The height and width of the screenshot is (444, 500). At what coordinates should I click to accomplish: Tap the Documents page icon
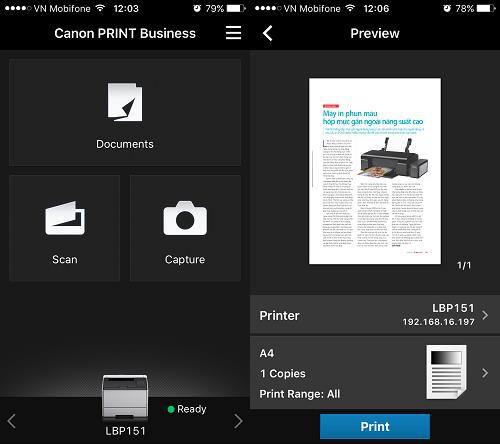pos(125,102)
